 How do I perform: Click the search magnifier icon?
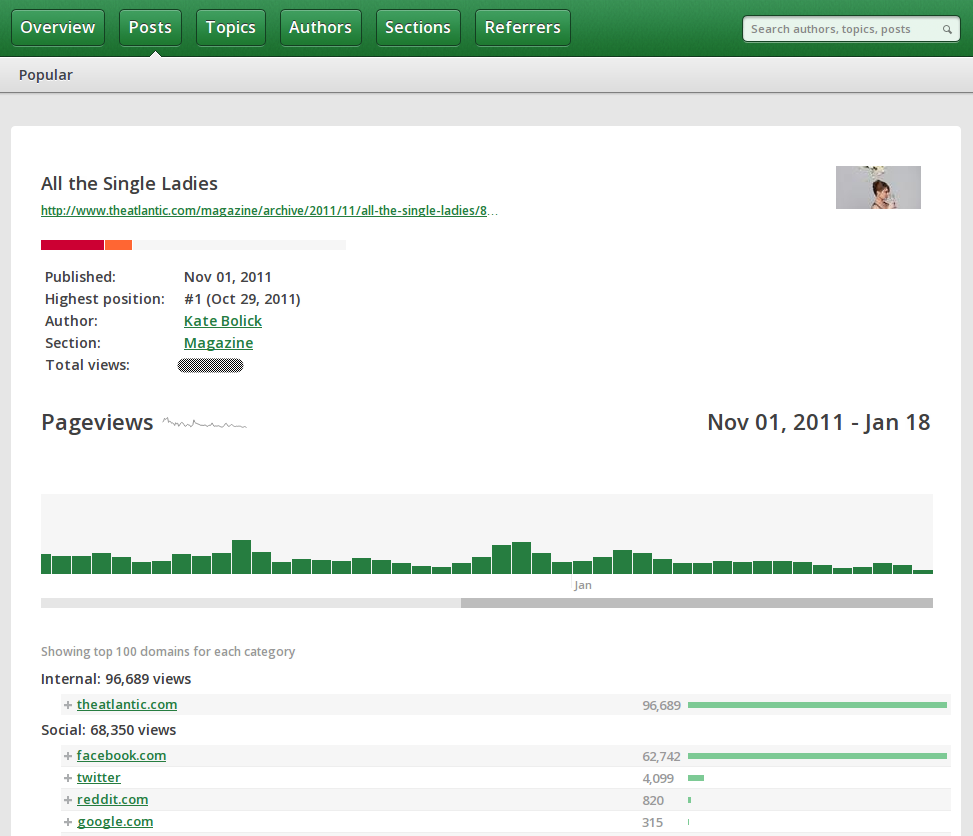(947, 30)
